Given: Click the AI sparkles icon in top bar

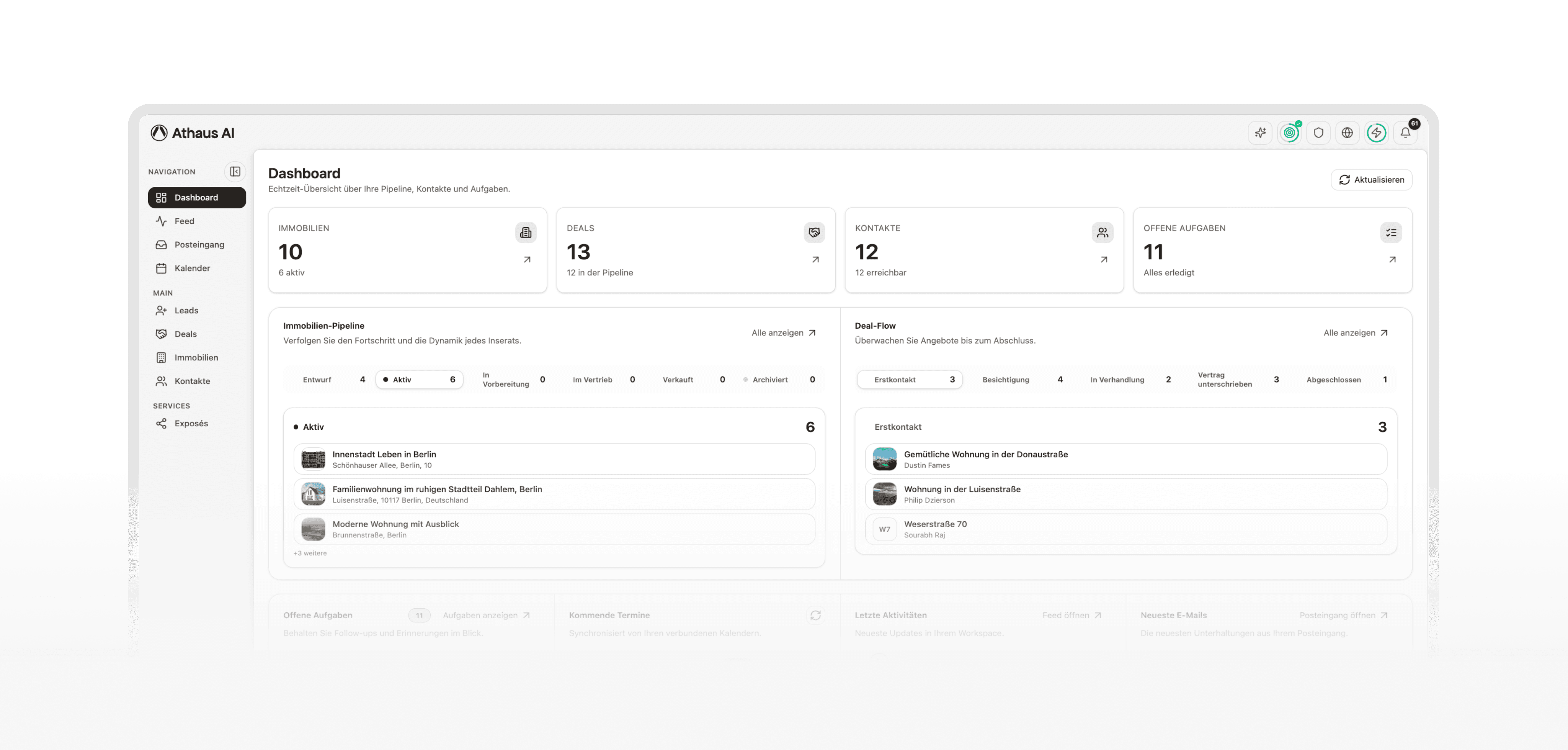Looking at the screenshot, I should click(x=1260, y=133).
